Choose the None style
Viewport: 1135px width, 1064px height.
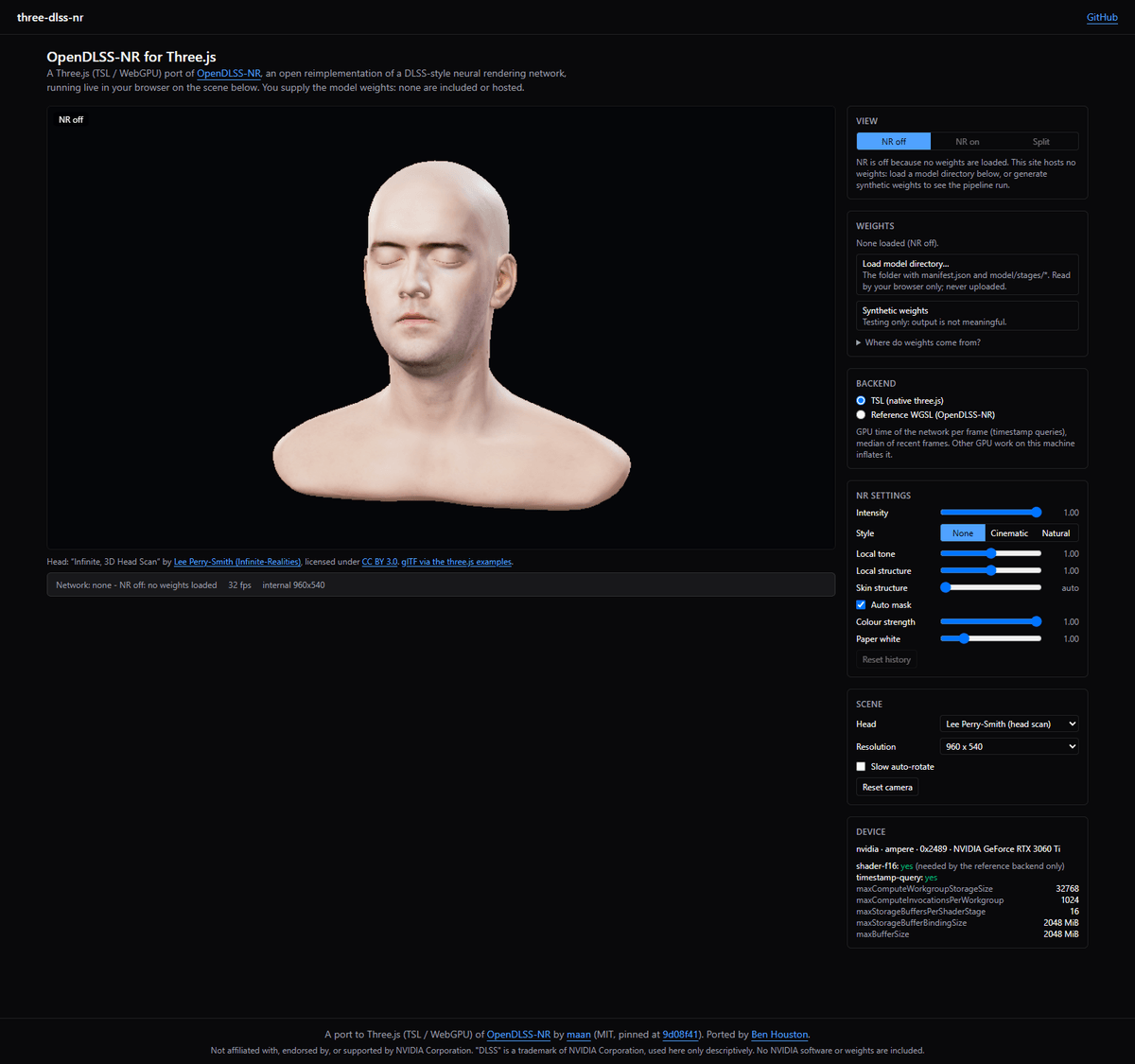tap(963, 533)
